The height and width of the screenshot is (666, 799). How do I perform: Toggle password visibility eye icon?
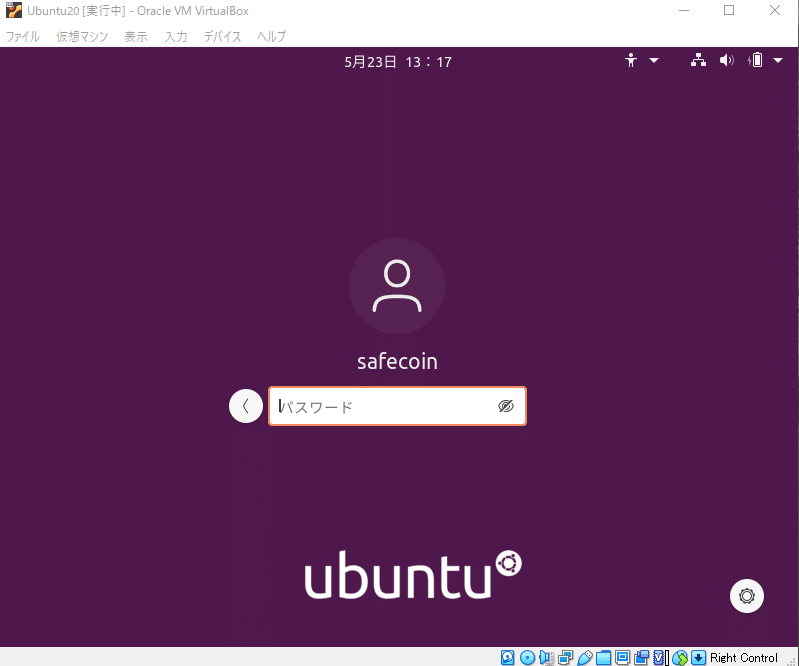click(x=505, y=406)
